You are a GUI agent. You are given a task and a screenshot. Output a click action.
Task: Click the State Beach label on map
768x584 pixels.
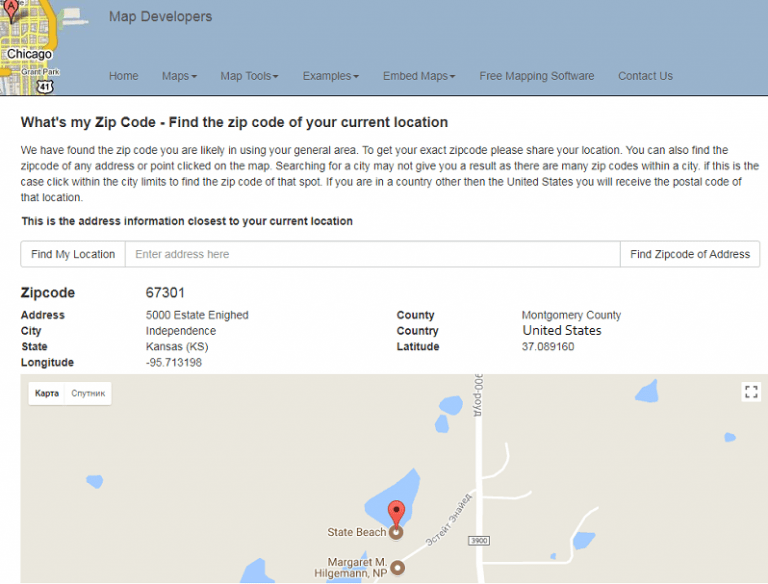point(356,532)
